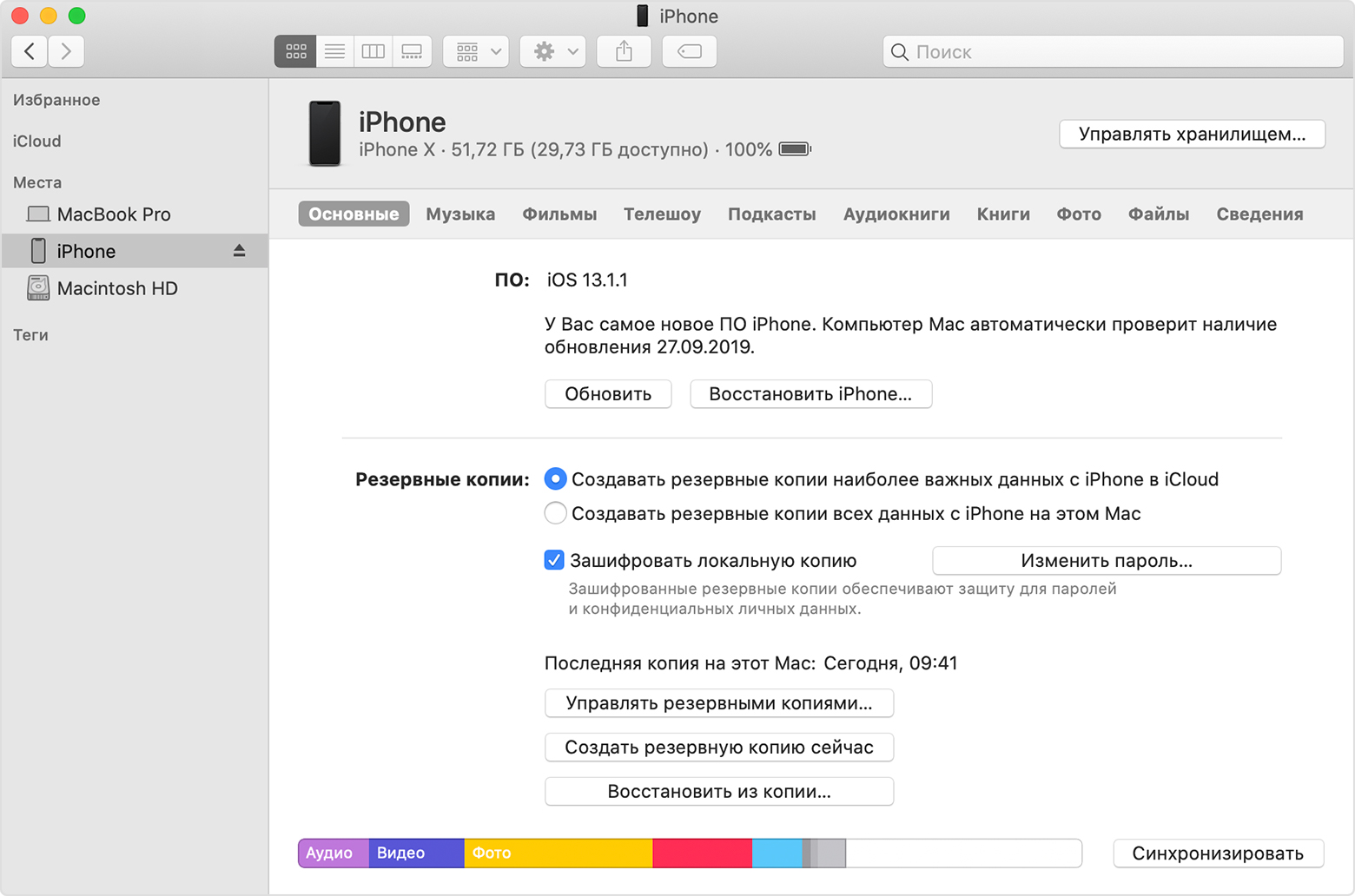Eject the iPhone in sidebar
The width and height of the screenshot is (1355, 896).
click(239, 251)
